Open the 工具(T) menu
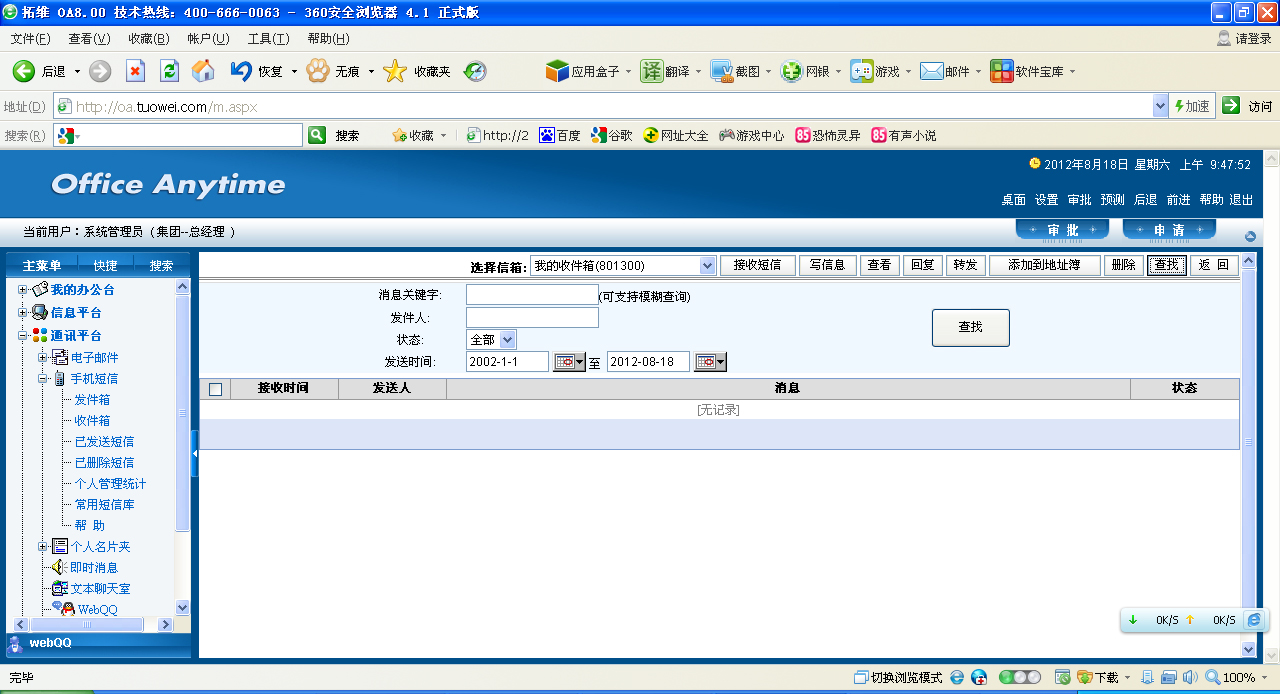The width and height of the screenshot is (1280, 694). pos(268,39)
